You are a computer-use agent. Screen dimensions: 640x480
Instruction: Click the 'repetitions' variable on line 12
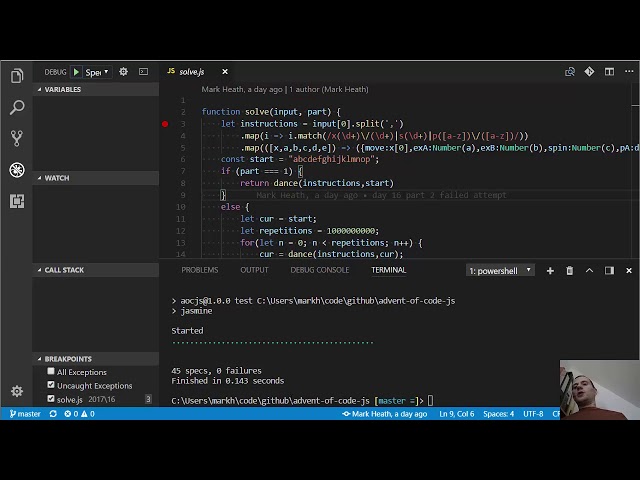285,231
